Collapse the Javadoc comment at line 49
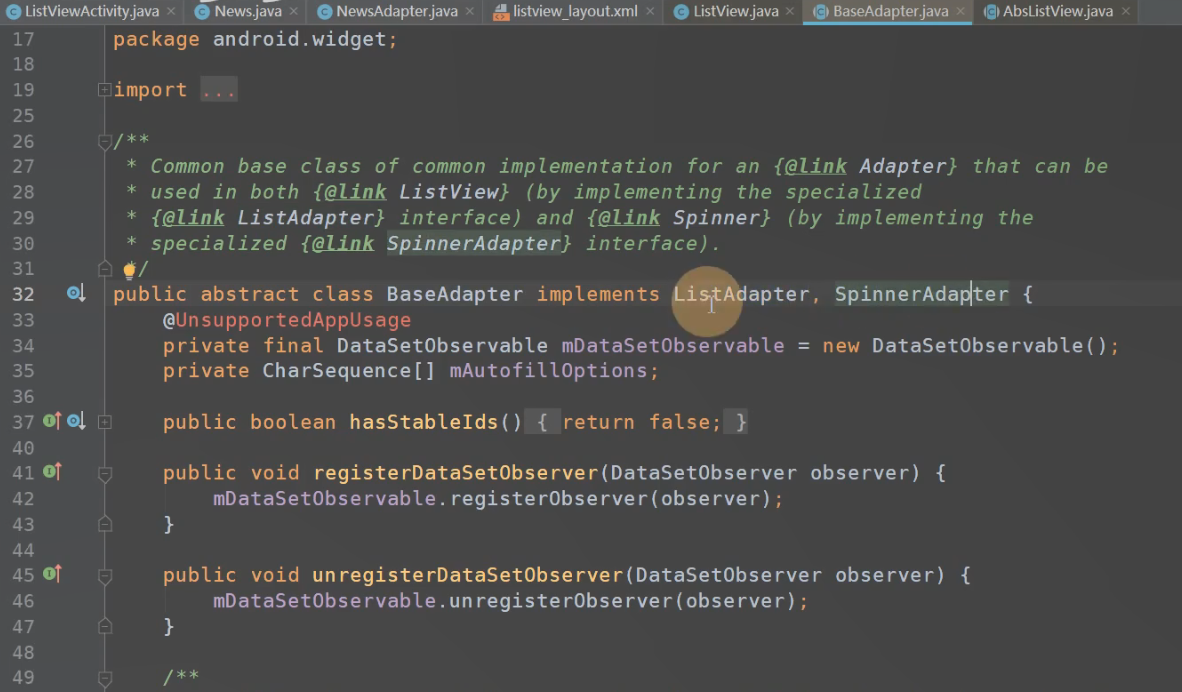1182x692 pixels. click(105, 678)
